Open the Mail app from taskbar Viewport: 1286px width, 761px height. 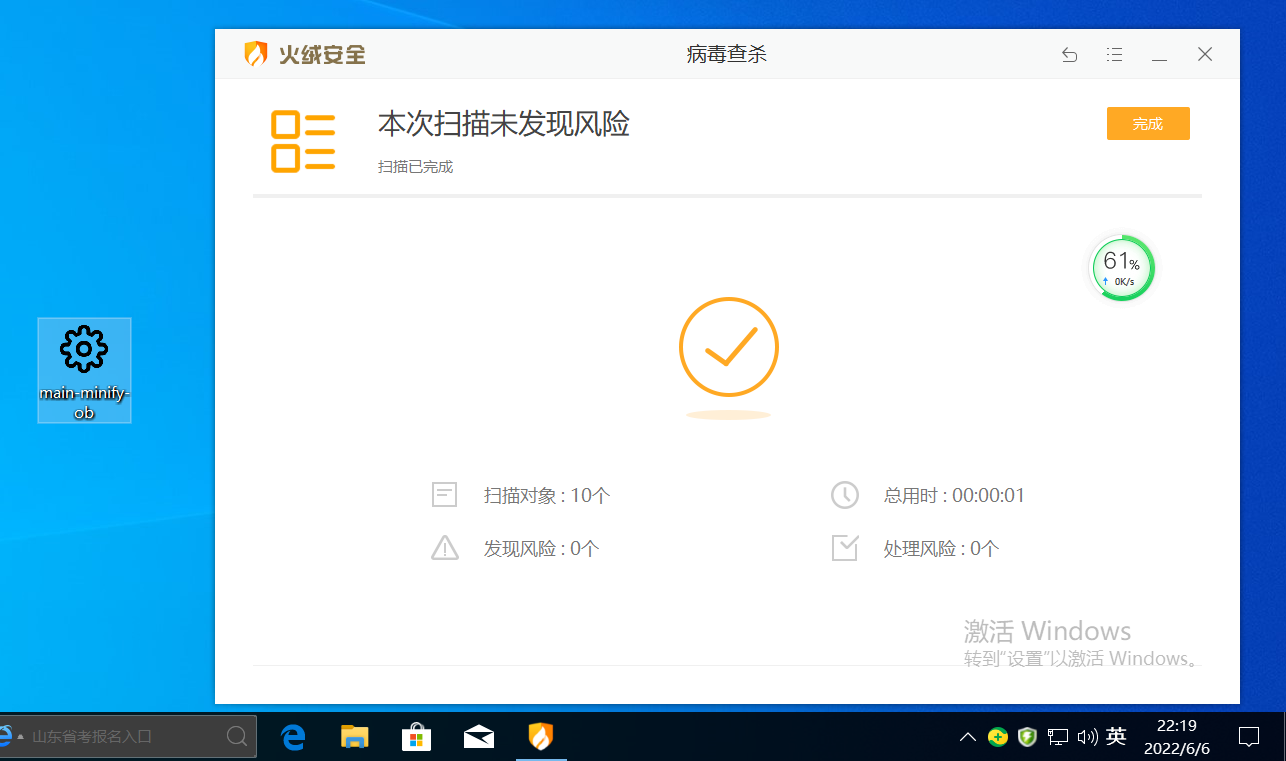pyautogui.click(x=479, y=738)
